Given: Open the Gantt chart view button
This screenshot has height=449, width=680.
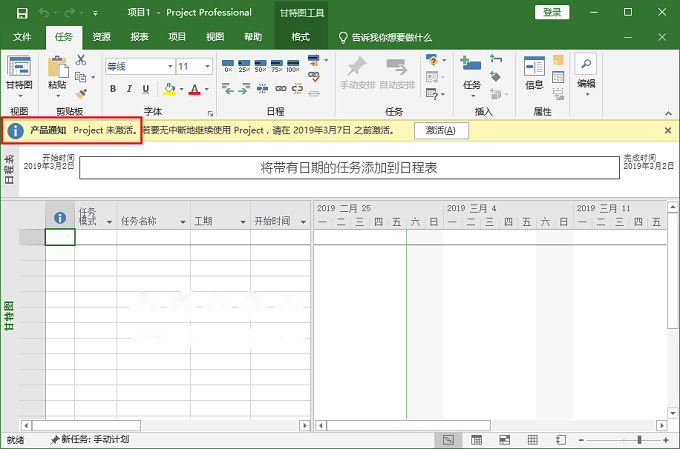Looking at the screenshot, I should (19, 76).
